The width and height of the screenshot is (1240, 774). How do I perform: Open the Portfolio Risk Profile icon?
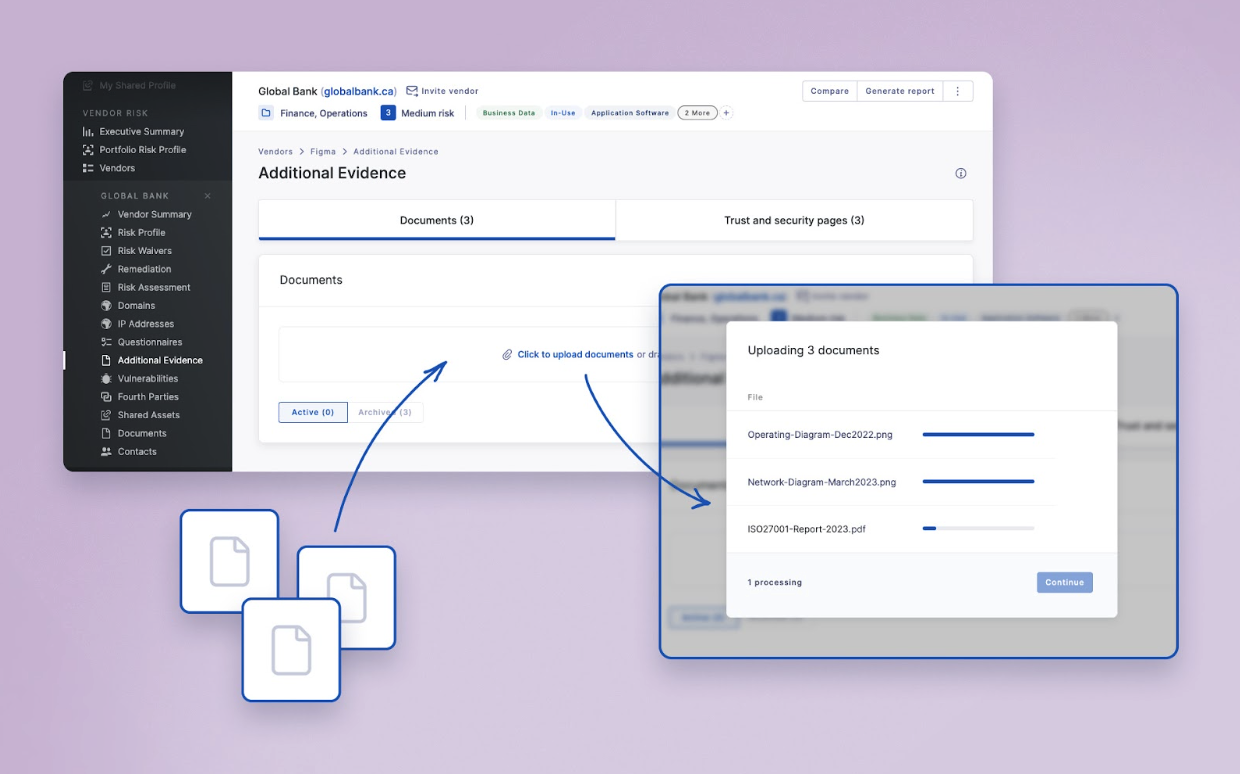click(90, 149)
